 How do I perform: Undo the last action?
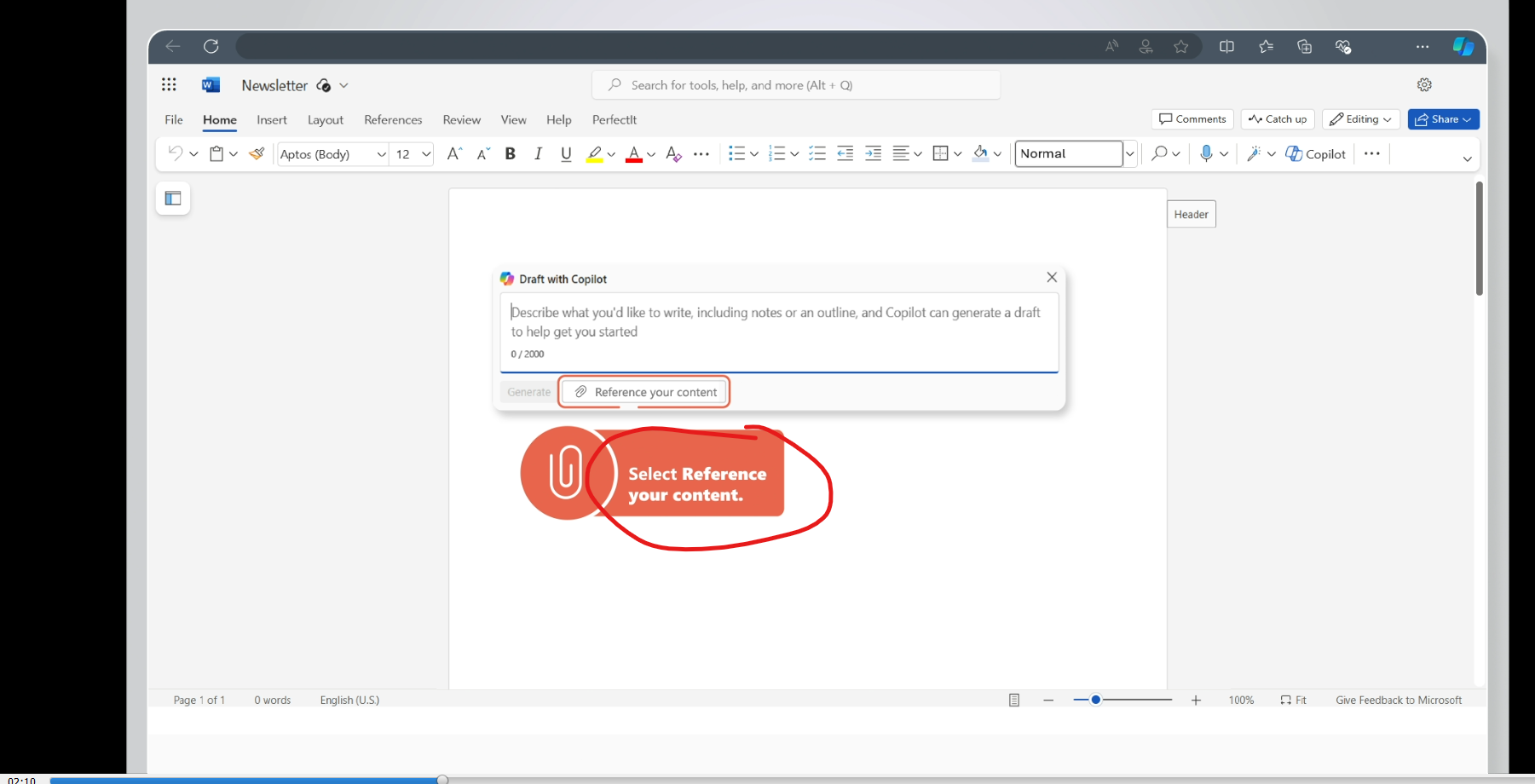coord(175,153)
